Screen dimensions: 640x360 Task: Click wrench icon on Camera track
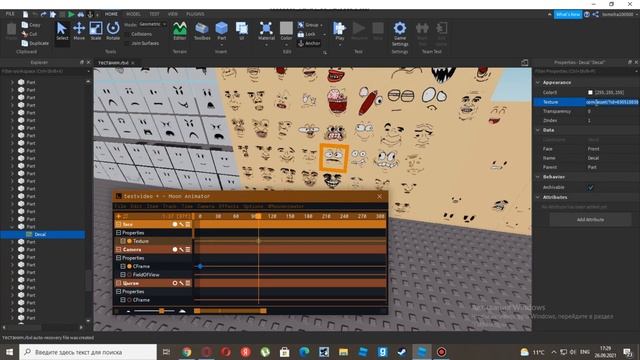[x=181, y=249]
